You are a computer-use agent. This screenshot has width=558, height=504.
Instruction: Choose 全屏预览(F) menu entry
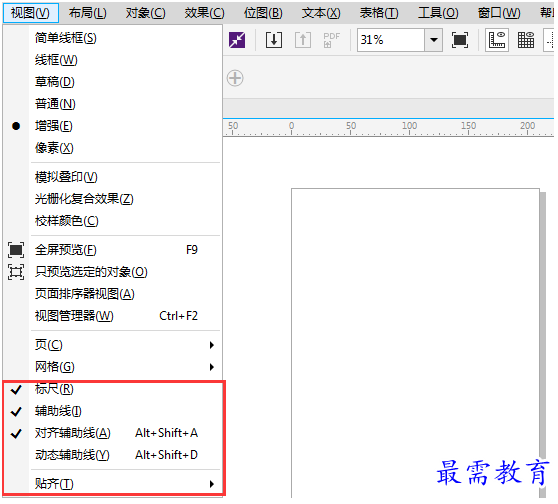tap(112, 250)
